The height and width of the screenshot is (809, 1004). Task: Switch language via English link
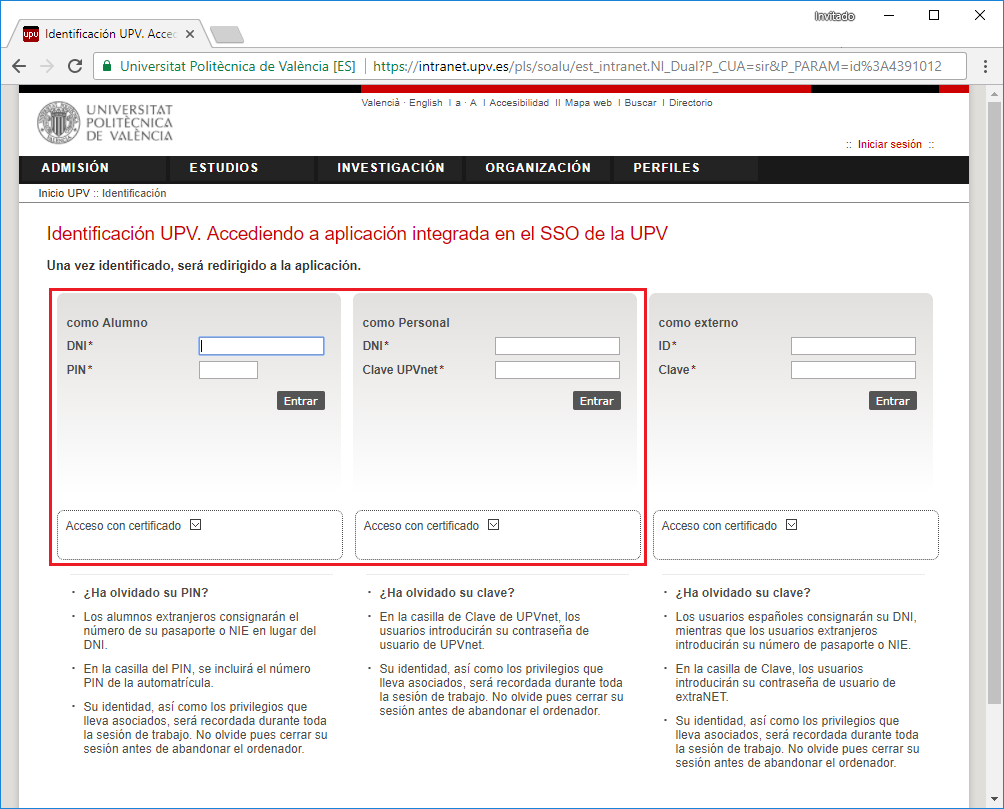[425, 103]
